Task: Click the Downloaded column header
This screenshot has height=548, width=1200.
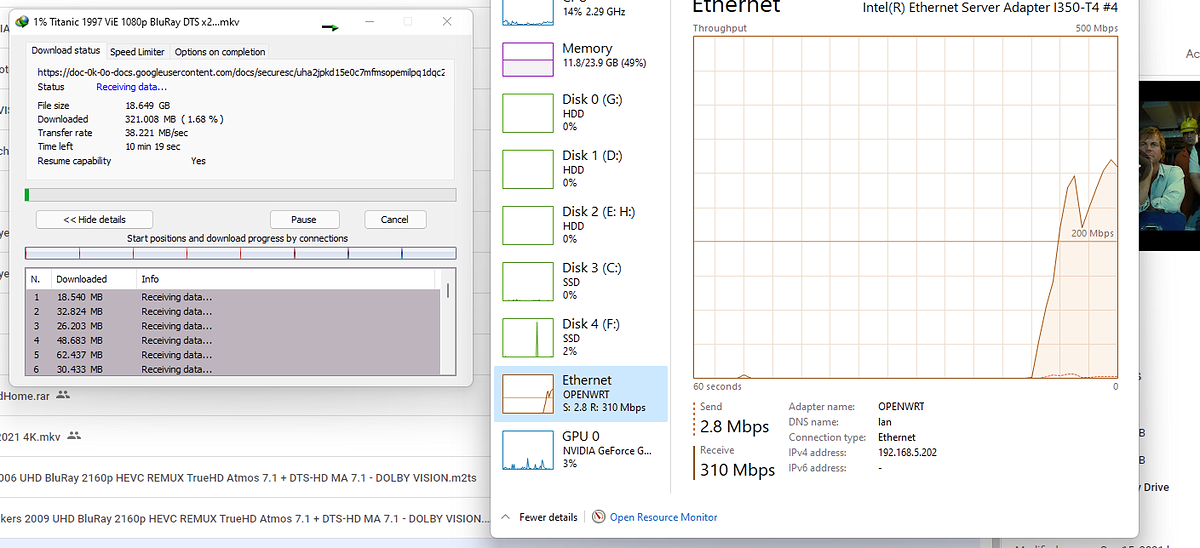Action: [x=94, y=279]
